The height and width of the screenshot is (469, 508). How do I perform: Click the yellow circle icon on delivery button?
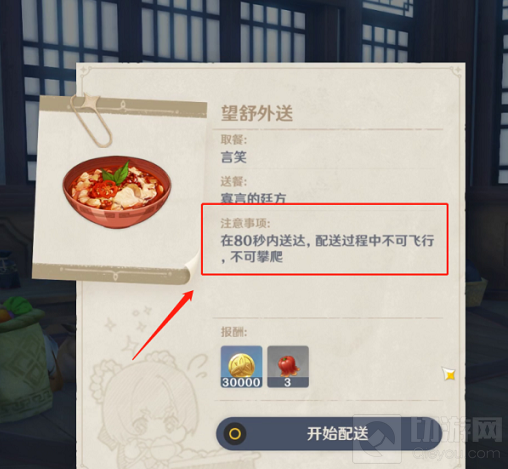(235, 434)
